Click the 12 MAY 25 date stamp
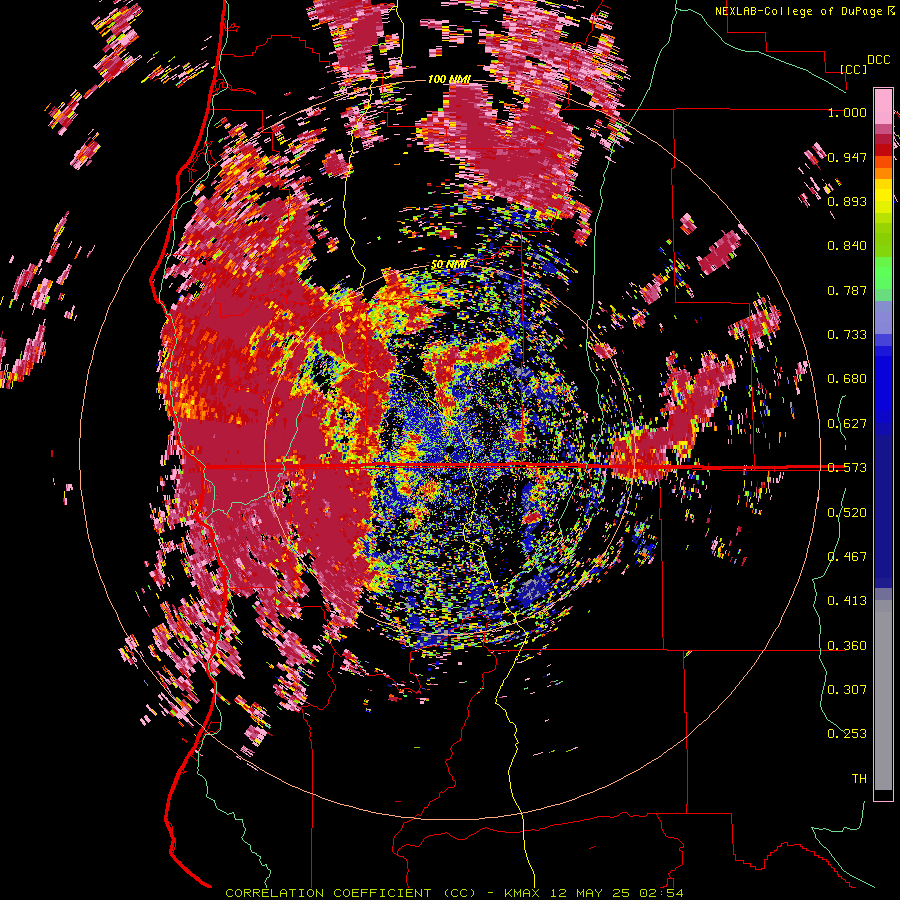 [x=591, y=893]
